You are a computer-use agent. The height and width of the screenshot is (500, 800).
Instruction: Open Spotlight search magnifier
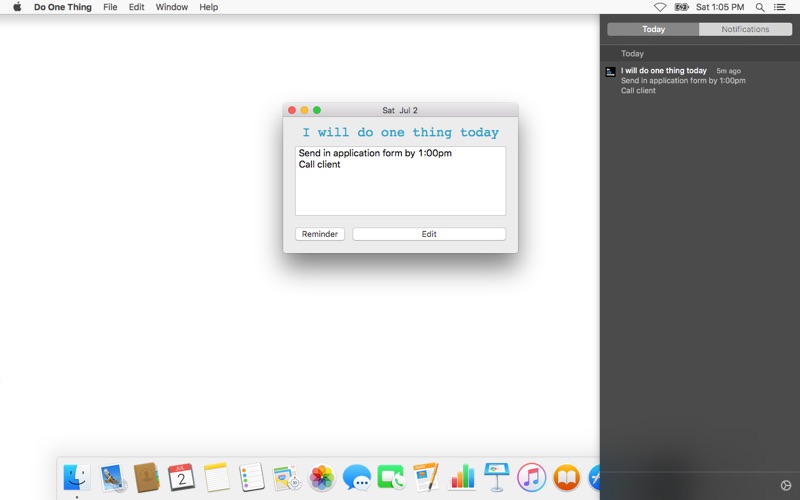[760, 7]
